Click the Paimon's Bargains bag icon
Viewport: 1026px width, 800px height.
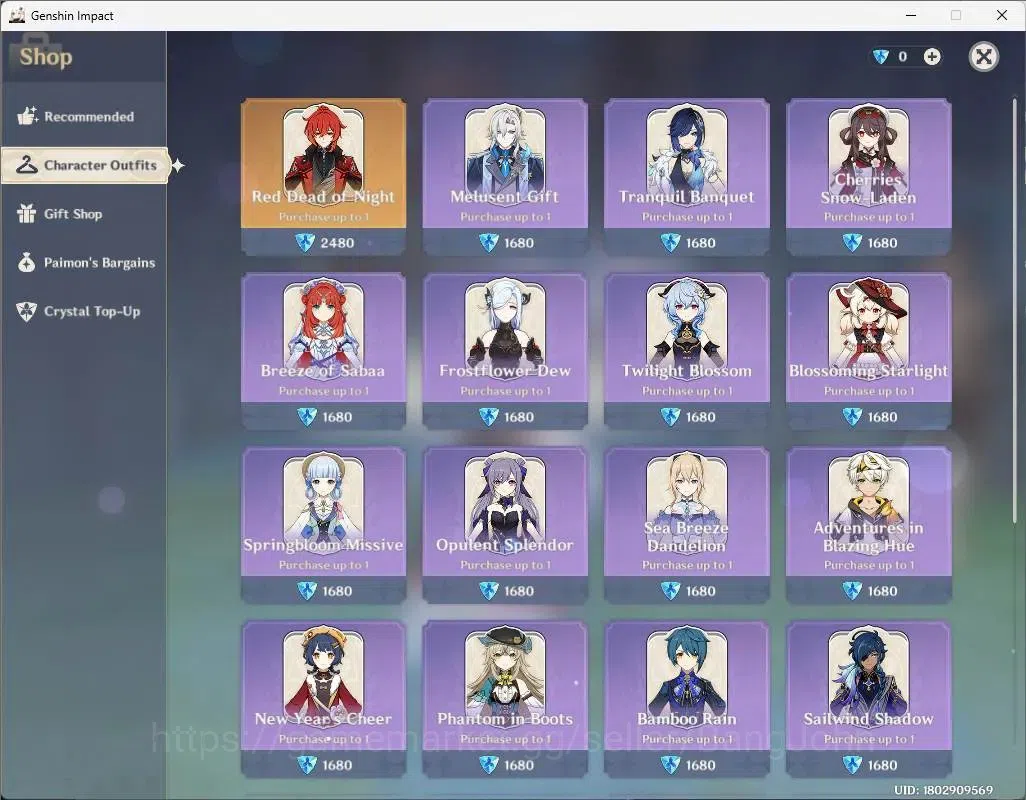[x=27, y=262]
